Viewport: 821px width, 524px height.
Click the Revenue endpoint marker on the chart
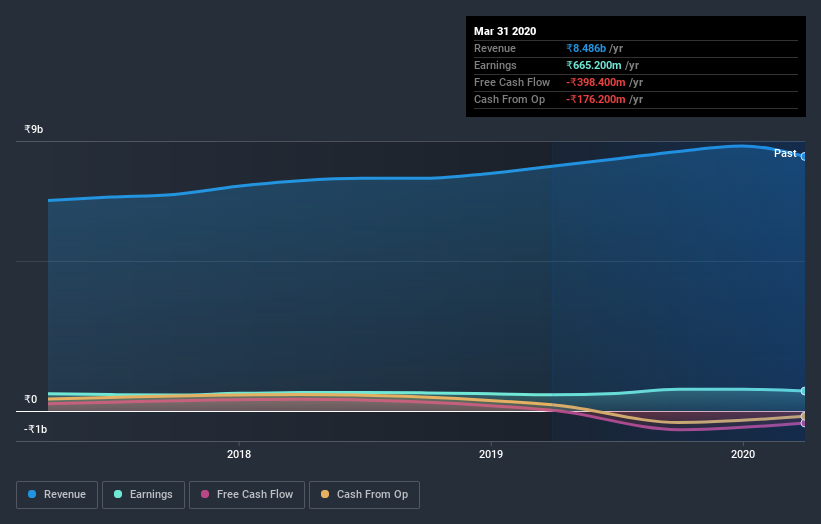click(x=804, y=156)
